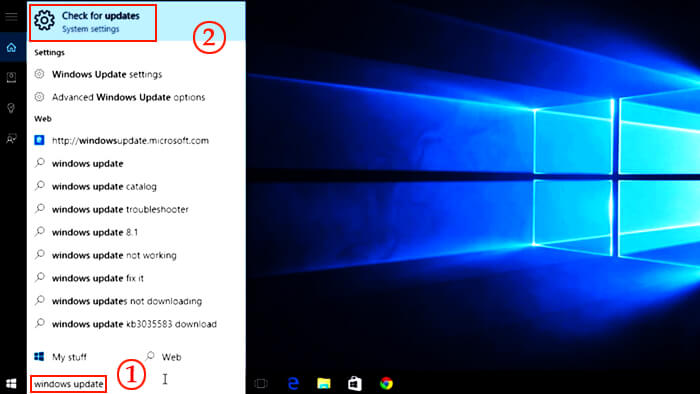The width and height of the screenshot is (700, 394).
Task: Switch to the Web search filter
Action: coord(163,357)
